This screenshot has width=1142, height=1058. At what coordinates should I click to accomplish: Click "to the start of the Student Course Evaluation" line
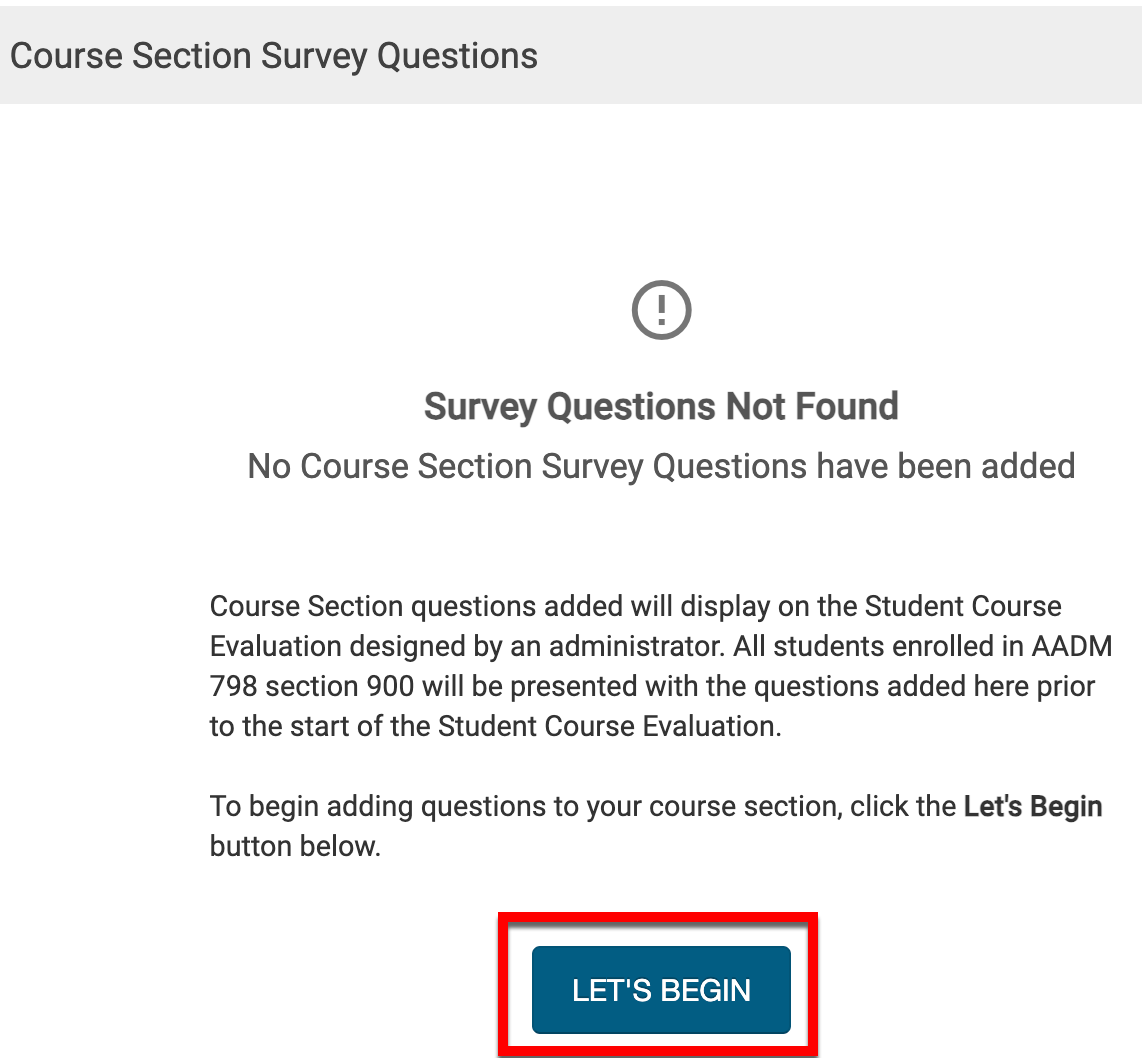494,726
